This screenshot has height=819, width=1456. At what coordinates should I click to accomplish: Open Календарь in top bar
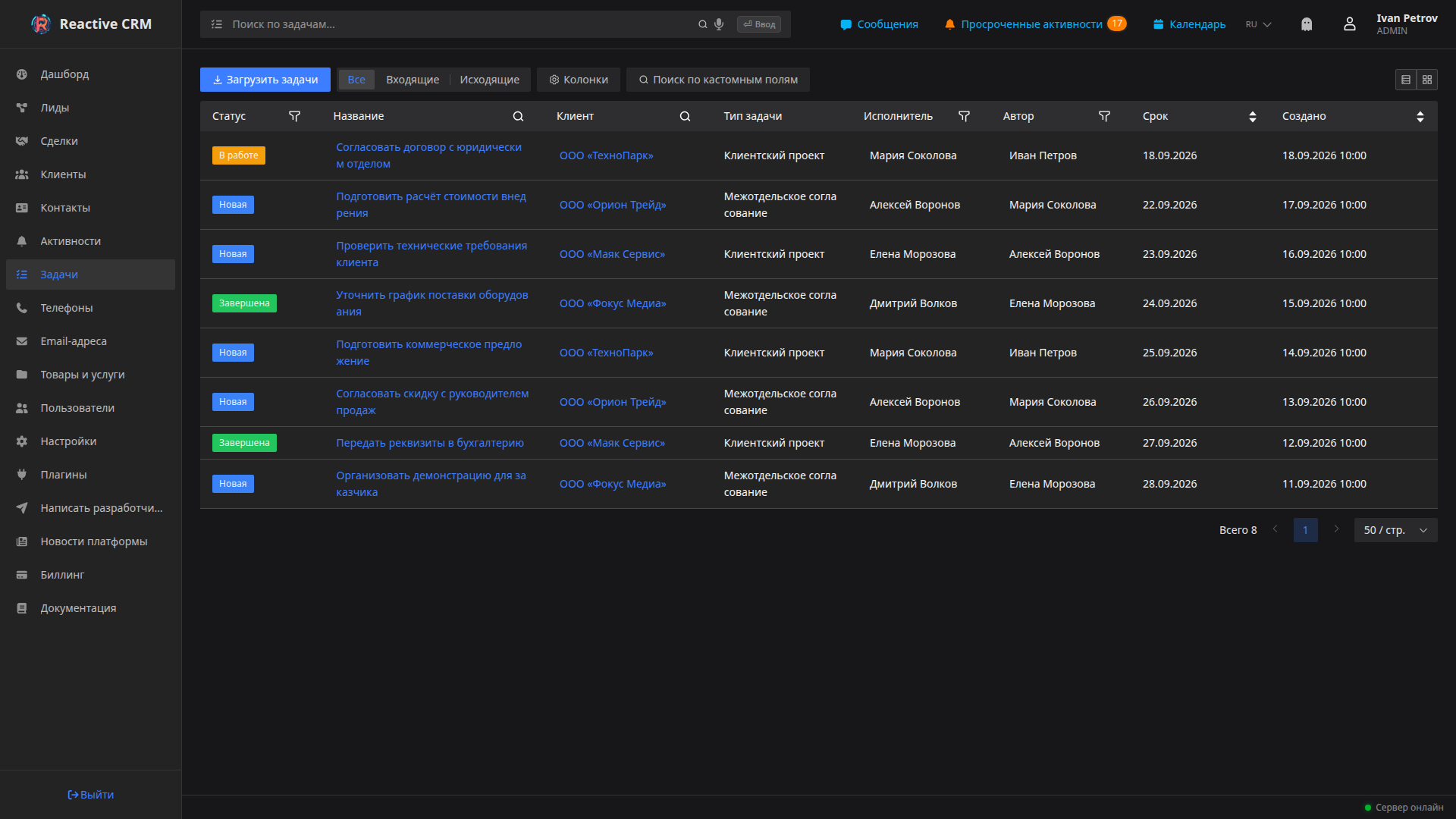[x=1189, y=24]
